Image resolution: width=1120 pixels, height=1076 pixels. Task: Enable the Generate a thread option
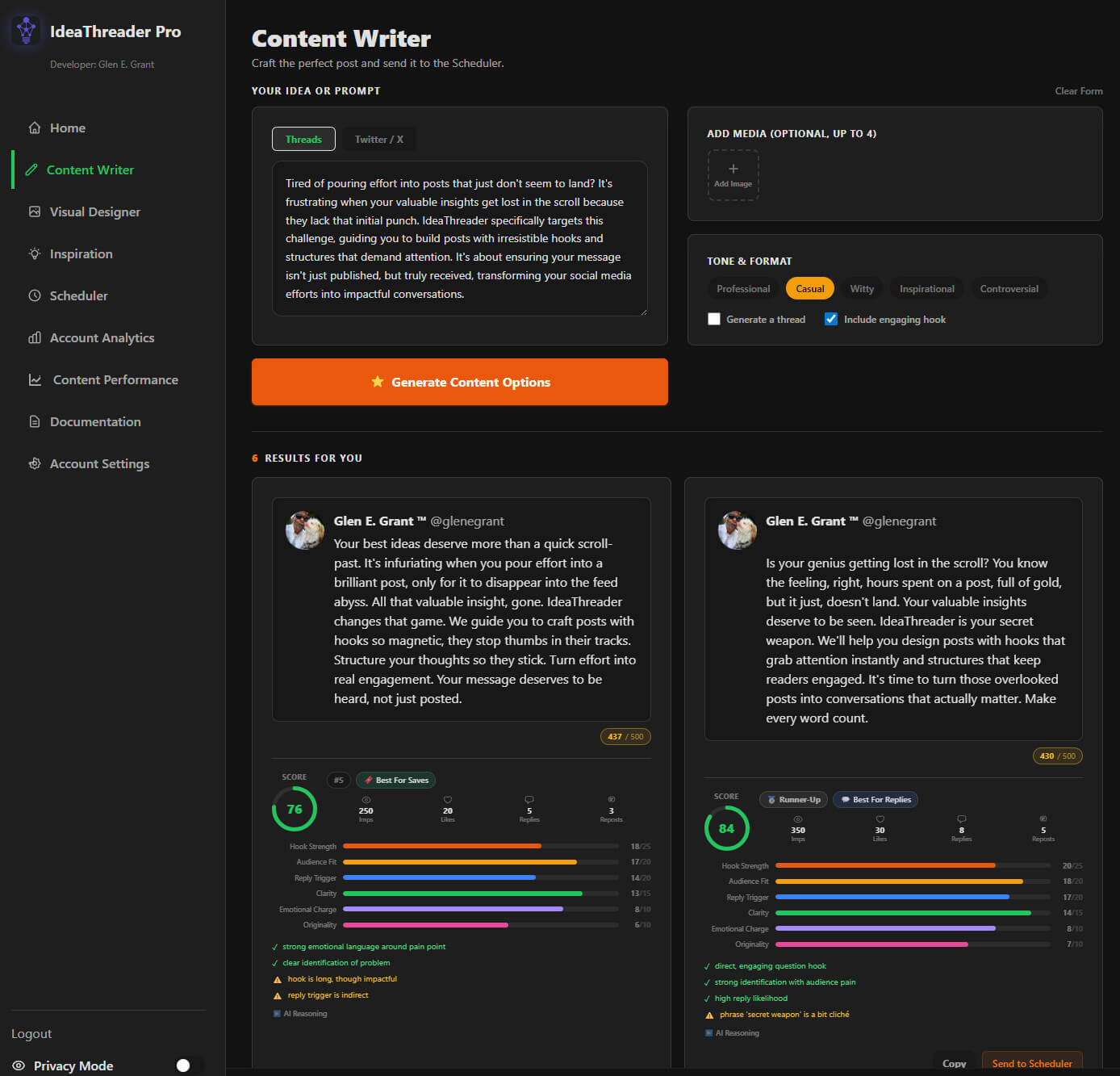point(714,319)
